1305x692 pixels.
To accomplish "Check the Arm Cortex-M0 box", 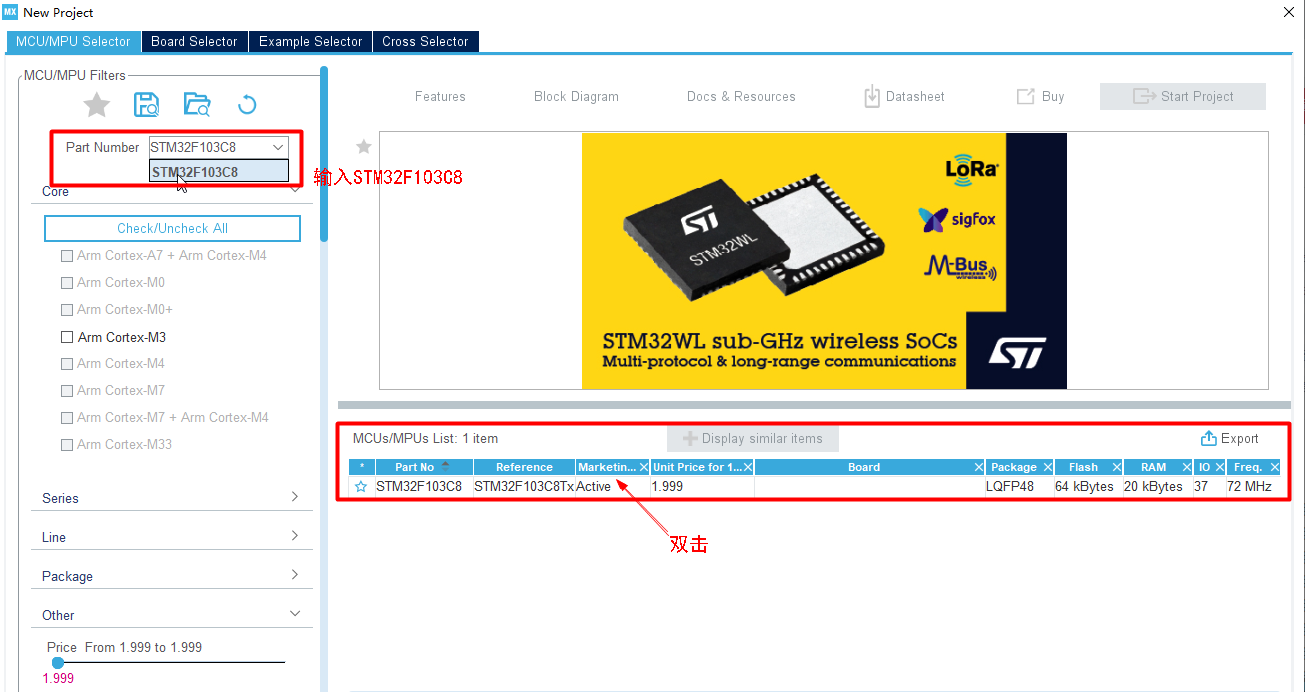I will pyautogui.click(x=67, y=283).
